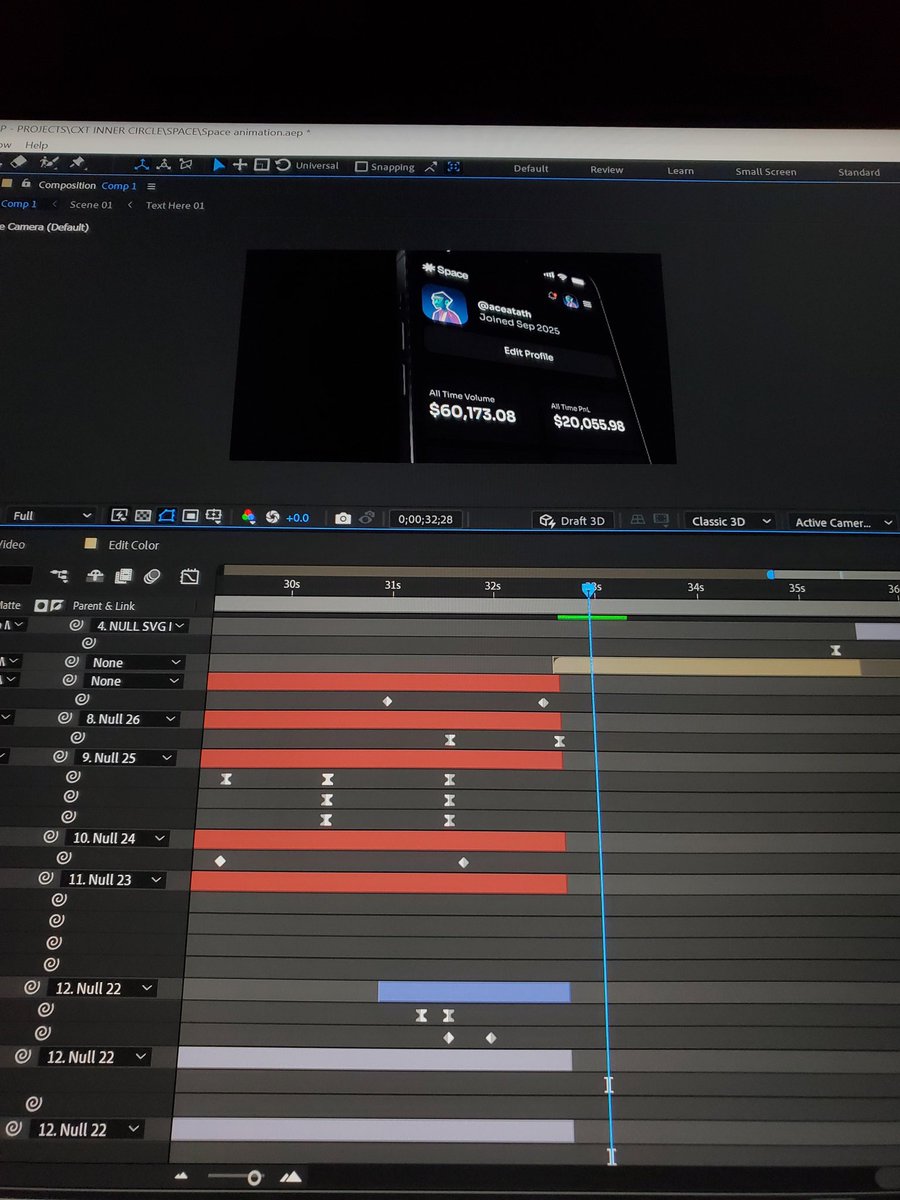This screenshot has width=900, height=1200.
Task: Toggle the Snapping checkbox
Action: click(x=361, y=167)
